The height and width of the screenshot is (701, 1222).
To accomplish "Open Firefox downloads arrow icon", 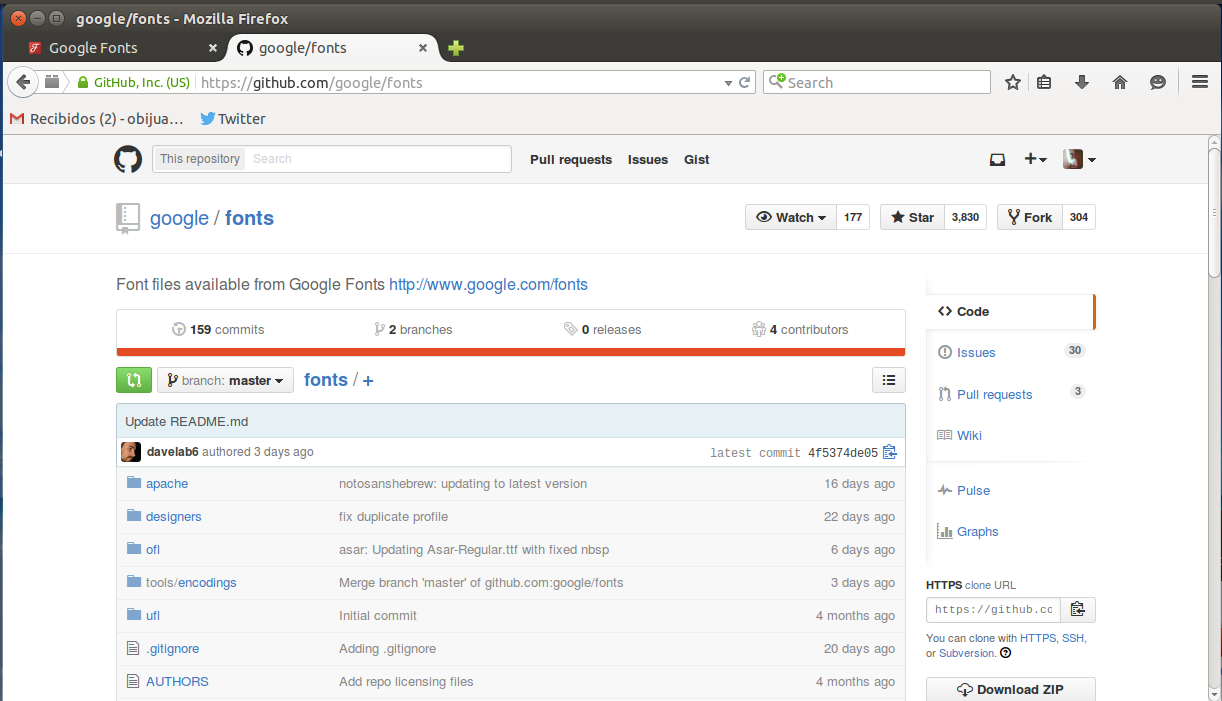I will pos(1081,82).
